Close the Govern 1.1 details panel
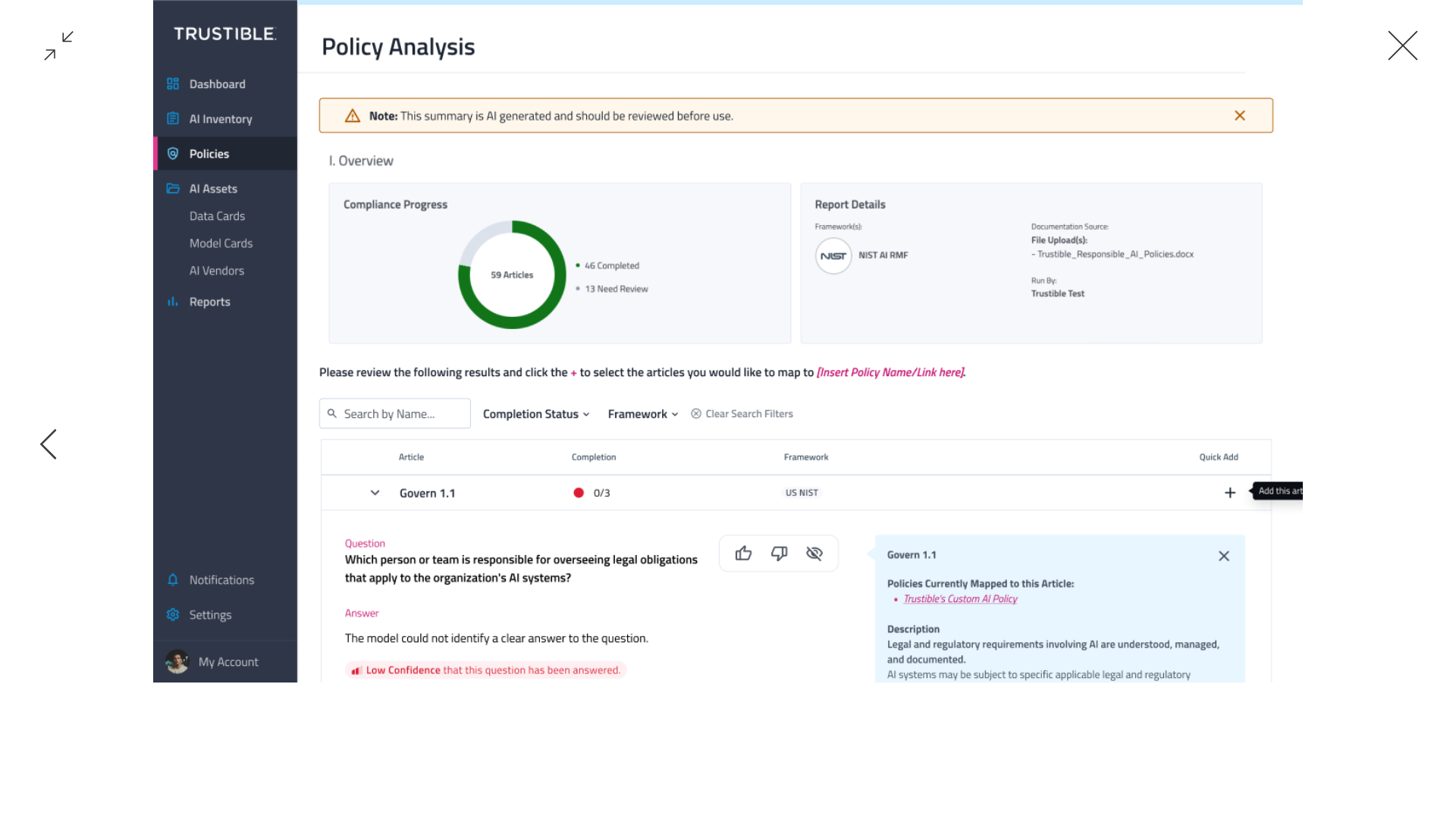The image size is (1456, 819). pyautogui.click(x=1224, y=556)
